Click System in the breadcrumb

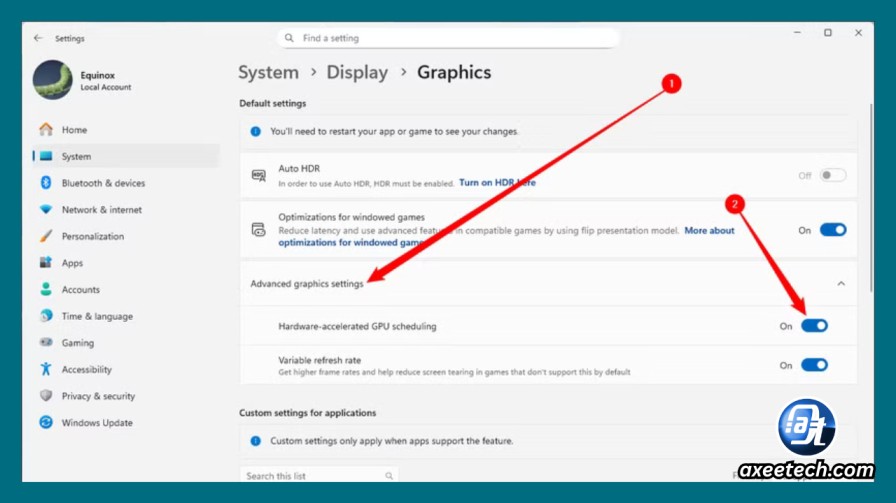point(269,73)
